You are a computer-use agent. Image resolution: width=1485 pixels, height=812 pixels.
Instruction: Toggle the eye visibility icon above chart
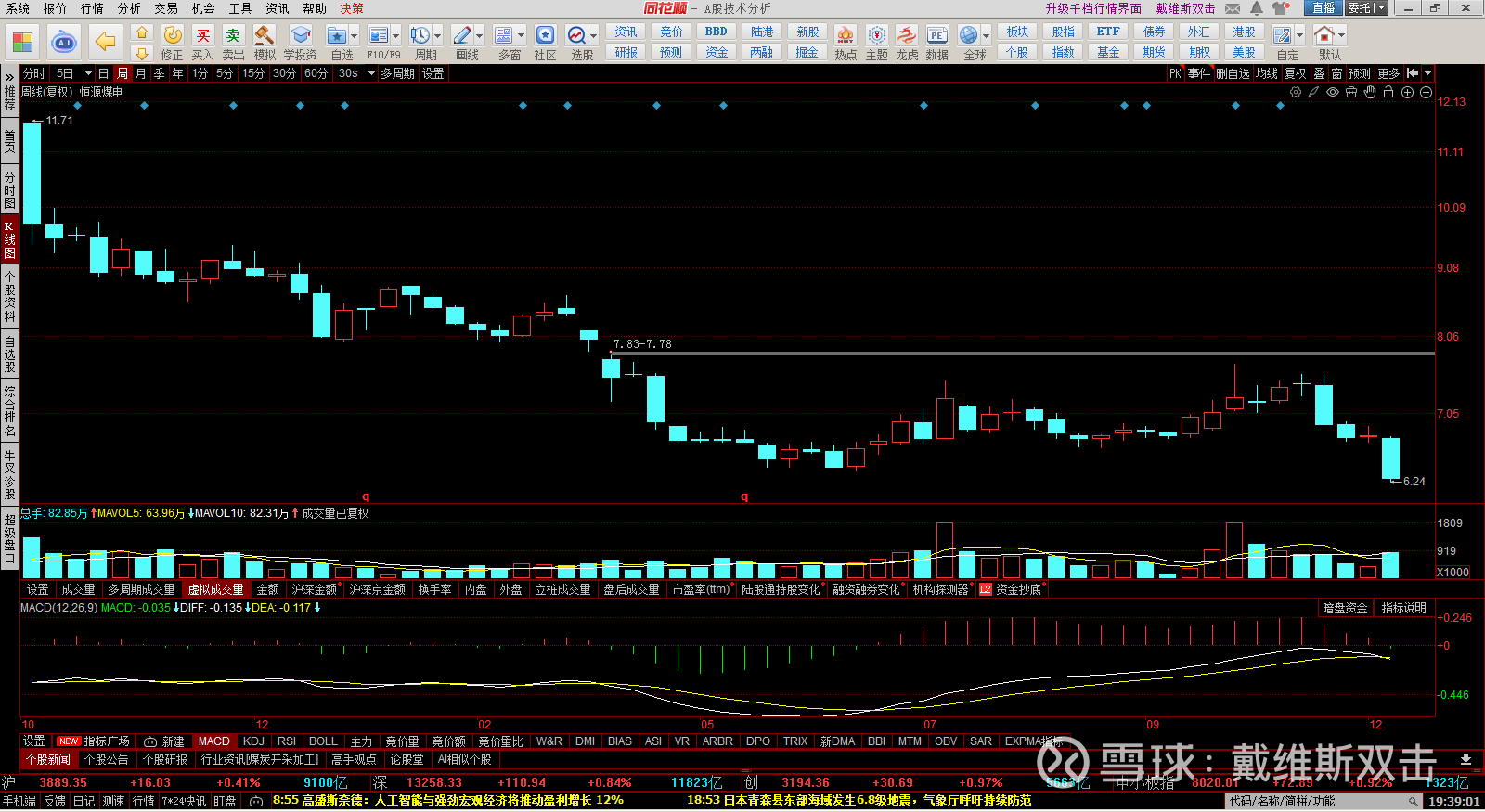coord(1333,92)
